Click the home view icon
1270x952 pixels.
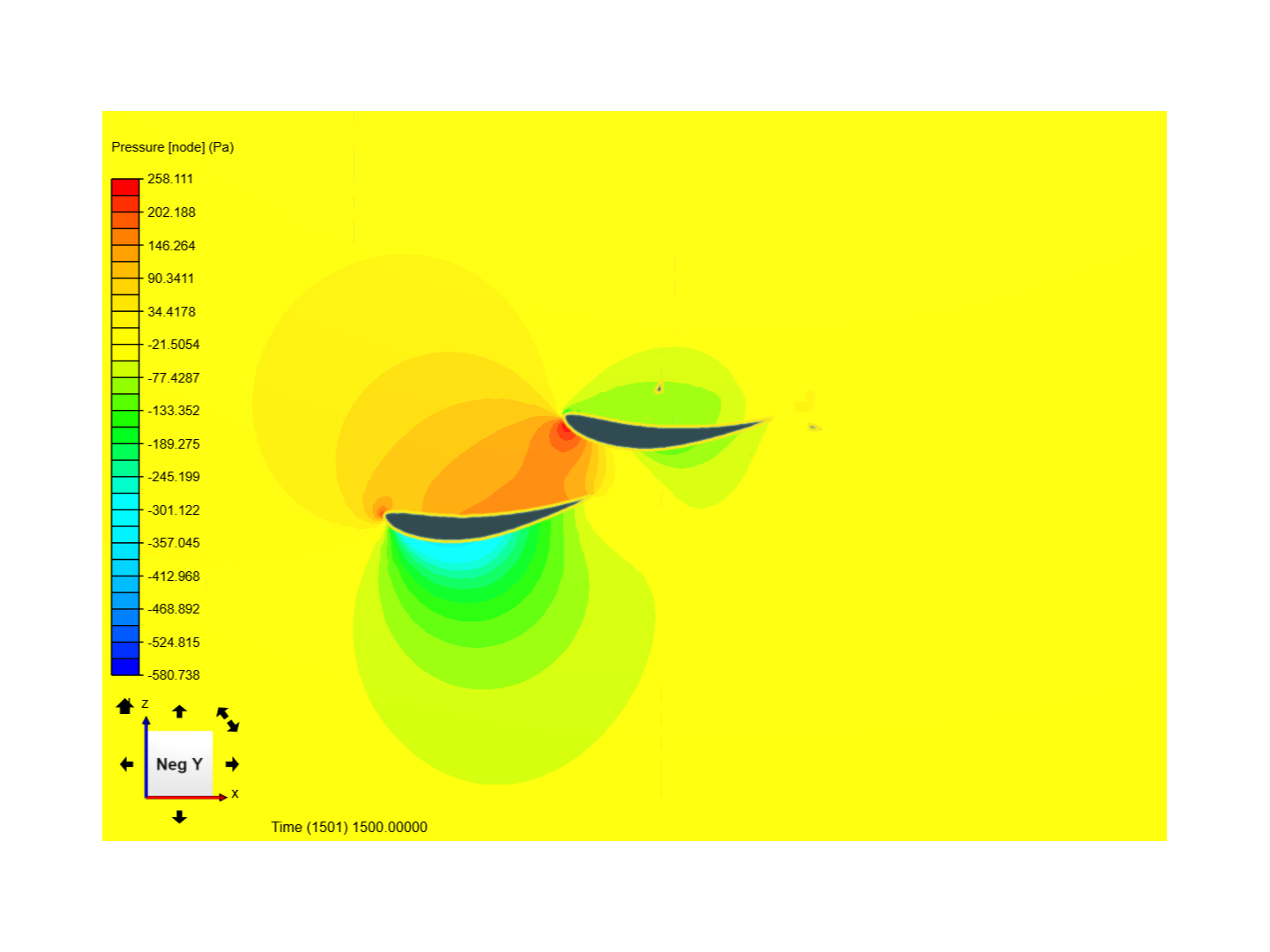click(x=124, y=706)
